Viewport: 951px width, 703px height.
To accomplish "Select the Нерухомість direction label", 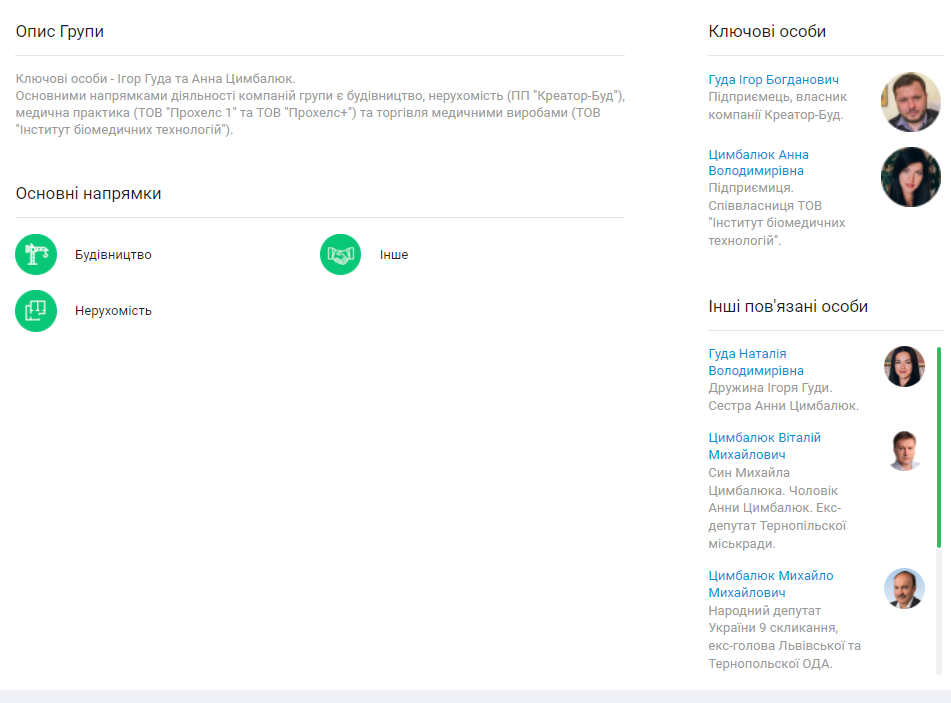I will click(113, 311).
